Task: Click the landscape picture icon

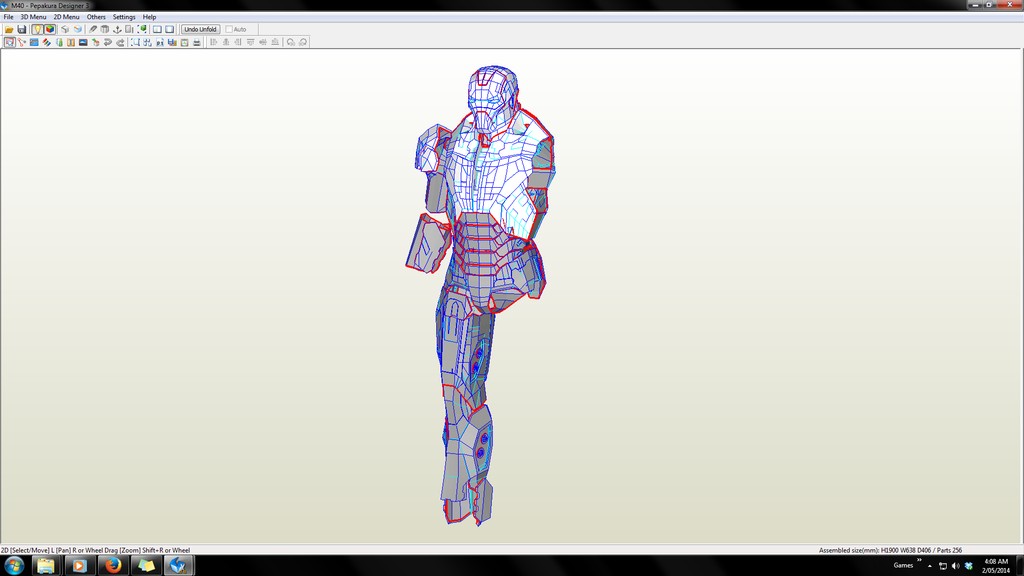Action: pyautogui.click(x=83, y=42)
